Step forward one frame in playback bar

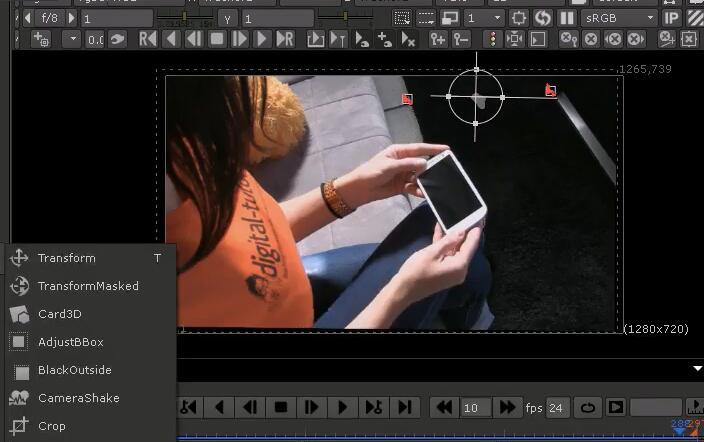312,407
